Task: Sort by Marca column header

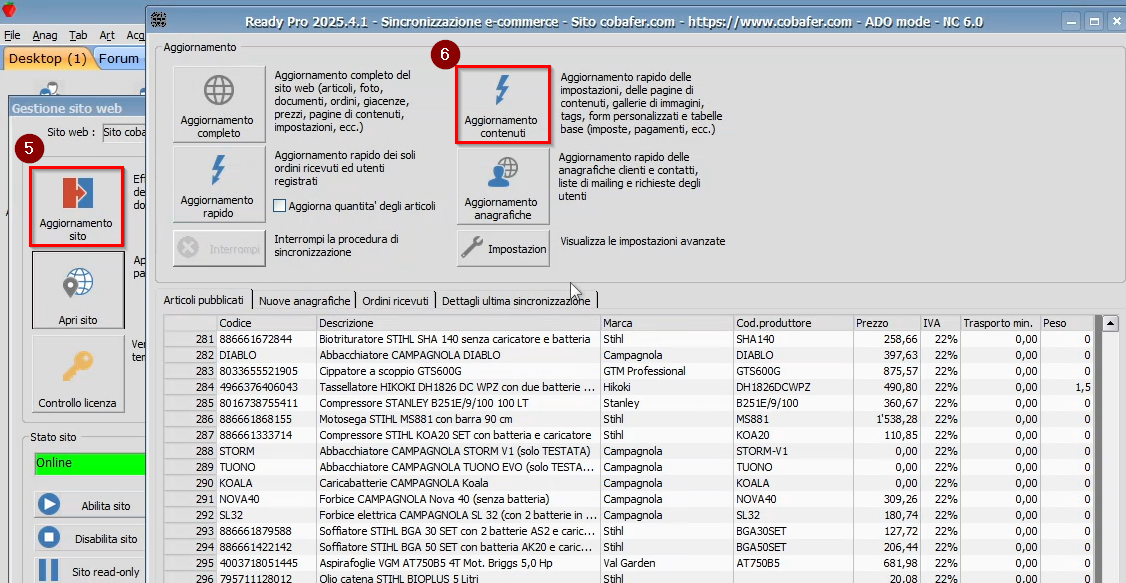Action: 666,323
